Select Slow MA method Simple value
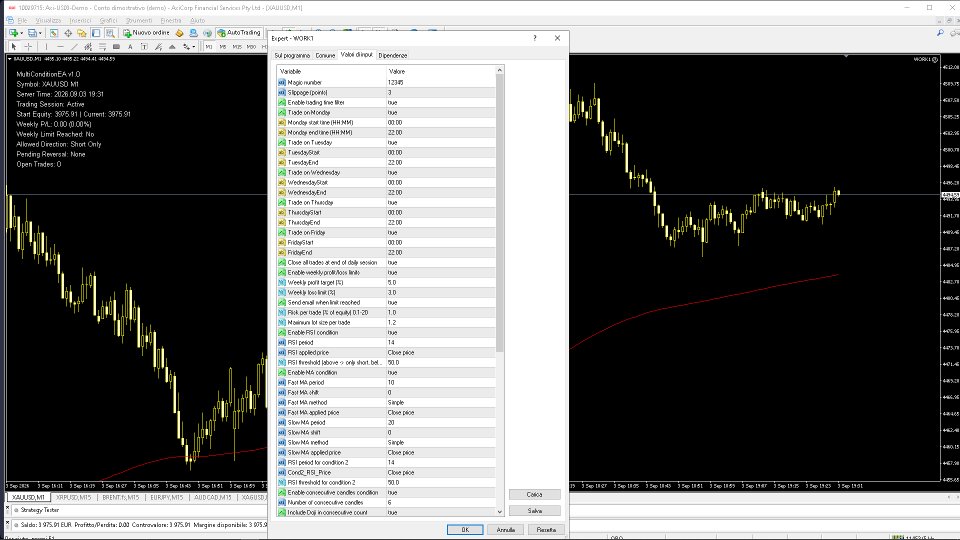960x540 pixels. [x=441, y=443]
